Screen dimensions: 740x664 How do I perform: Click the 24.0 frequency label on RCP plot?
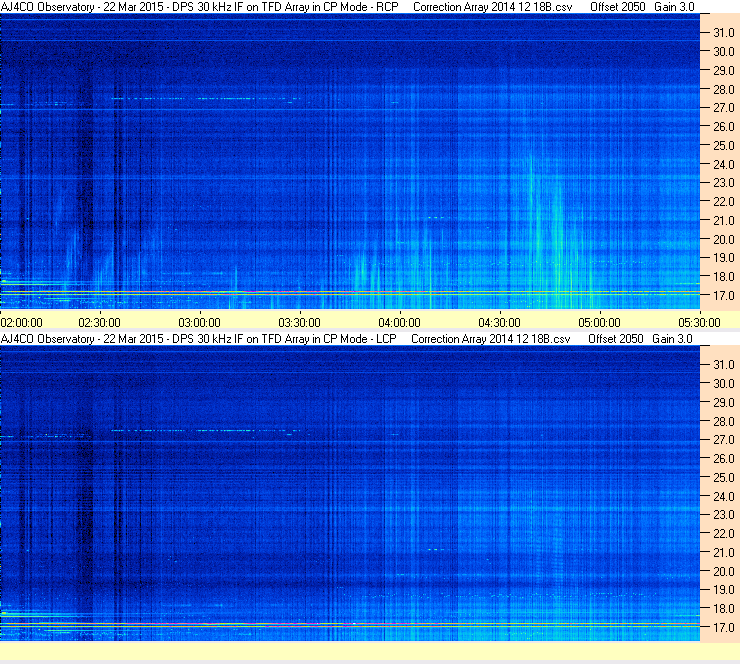click(x=723, y=165)
